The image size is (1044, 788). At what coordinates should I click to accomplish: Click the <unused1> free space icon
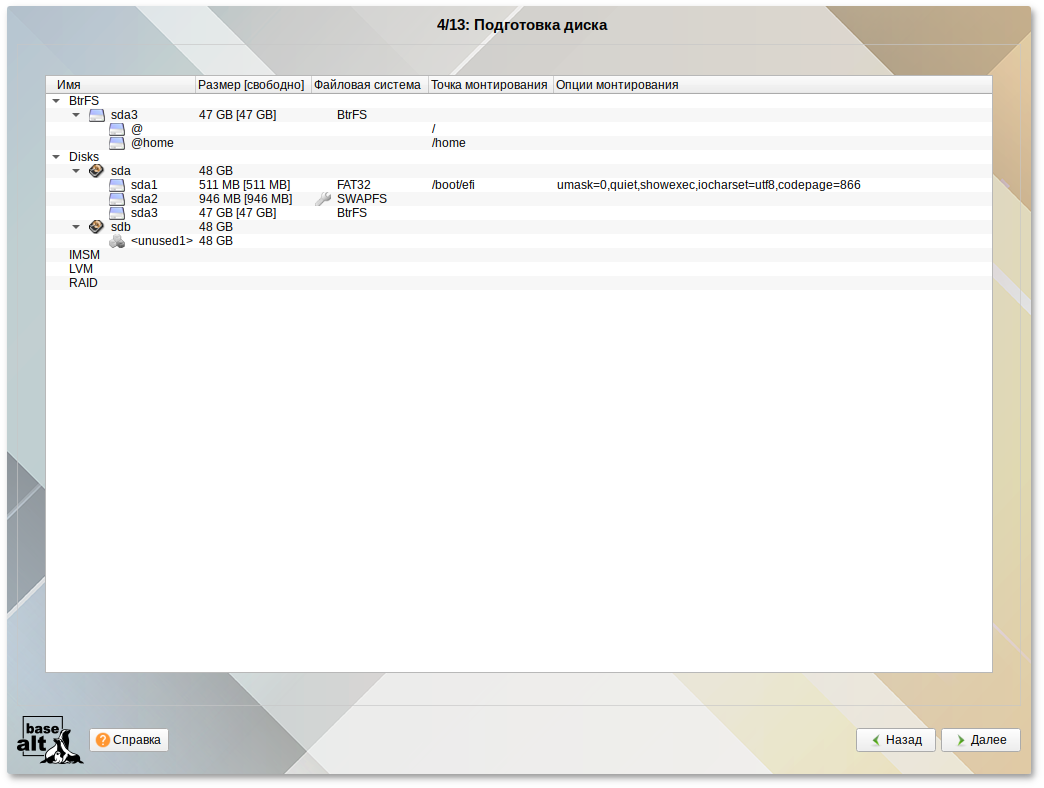point(116,240)
